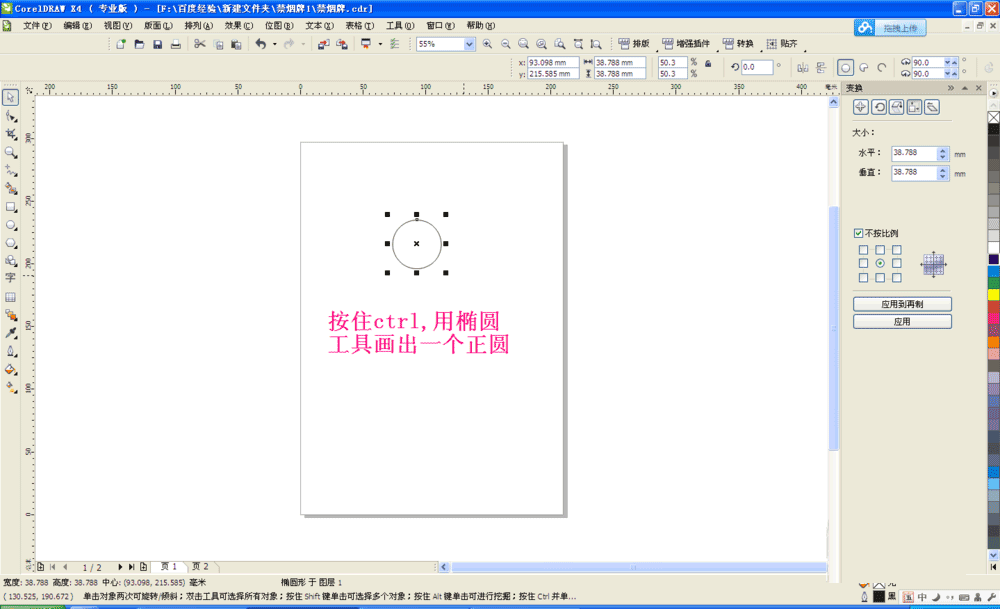Uncheck the 不按比例 checkbox in the Transform docker
Screen dimensions: 1000x609
858,231
